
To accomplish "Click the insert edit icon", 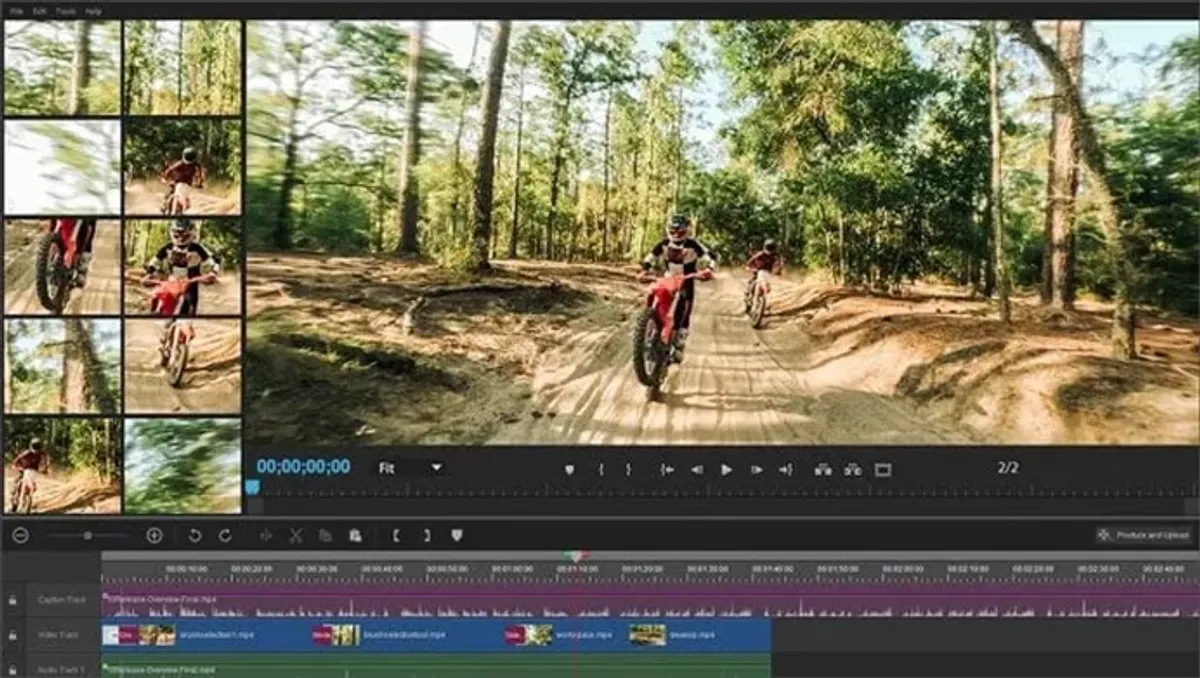I will pyautogui.click(x=823, y=469).
